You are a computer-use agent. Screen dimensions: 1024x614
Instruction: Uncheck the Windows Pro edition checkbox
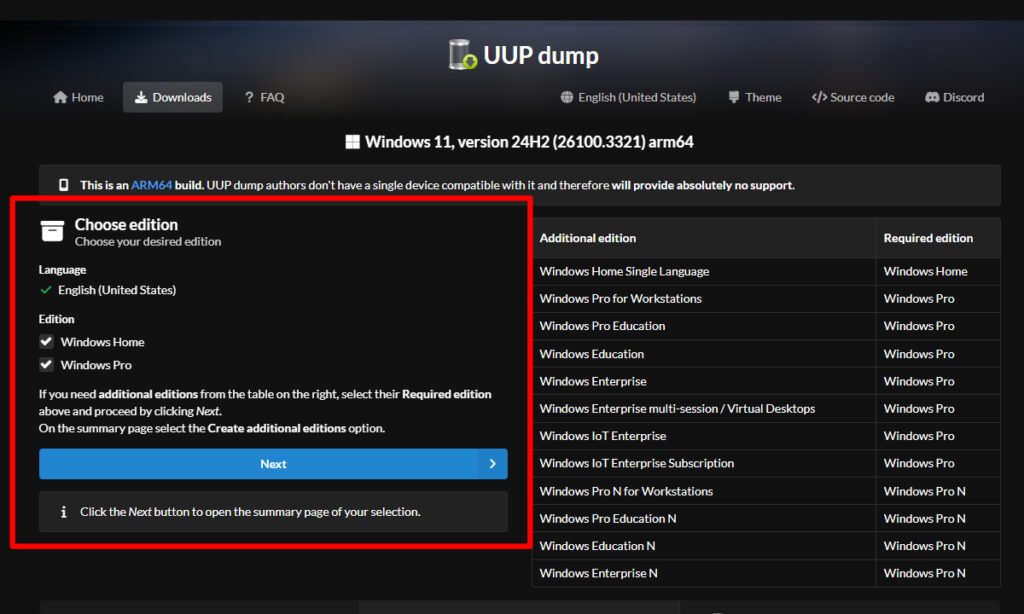pos(46,365)
